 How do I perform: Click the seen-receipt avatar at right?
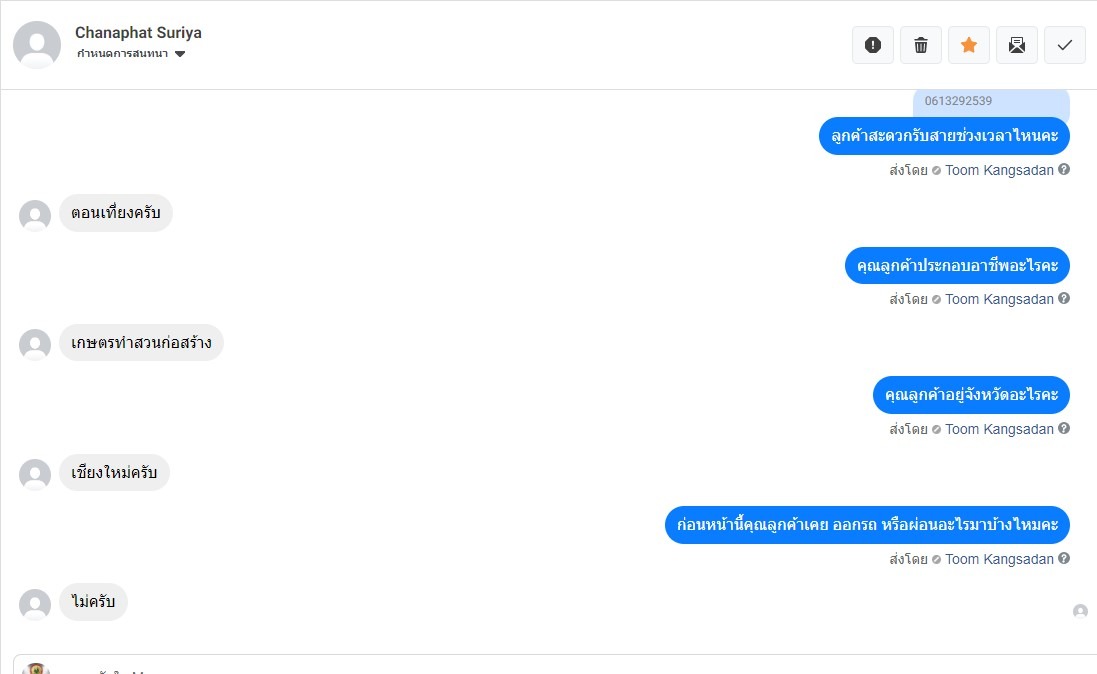[x=1080, y=611]
